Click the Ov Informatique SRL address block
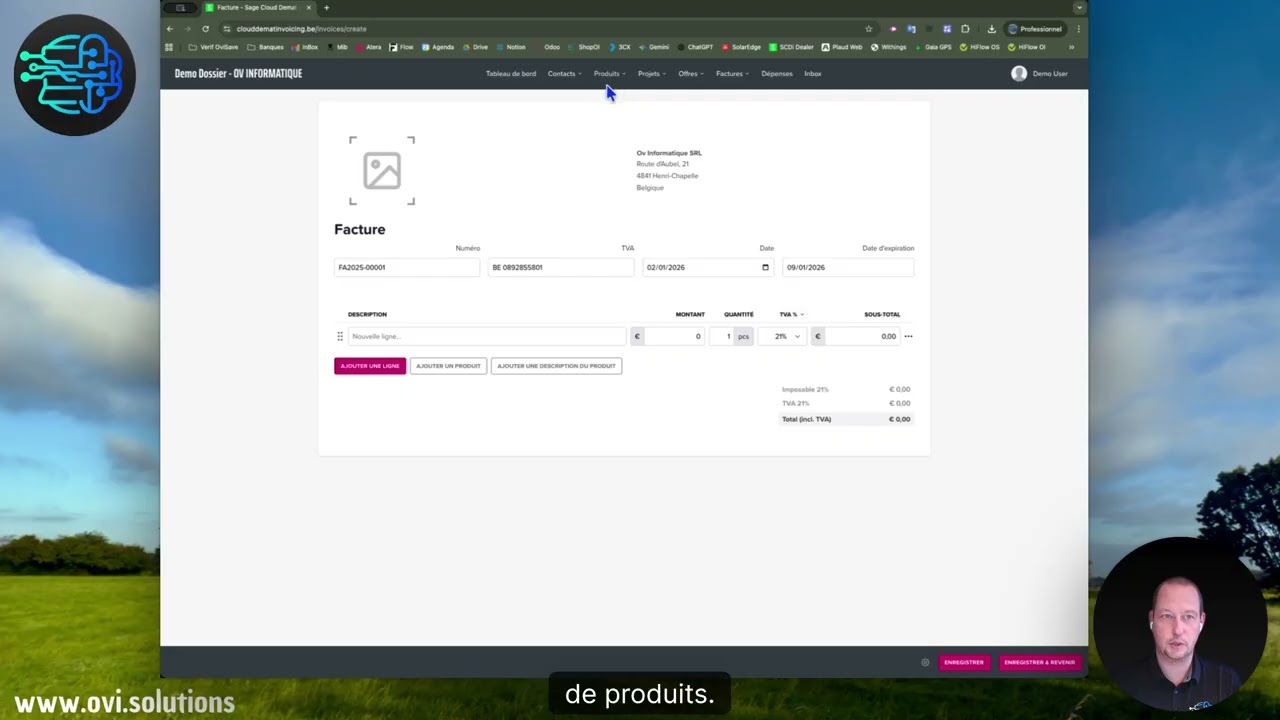 (669, 170)
